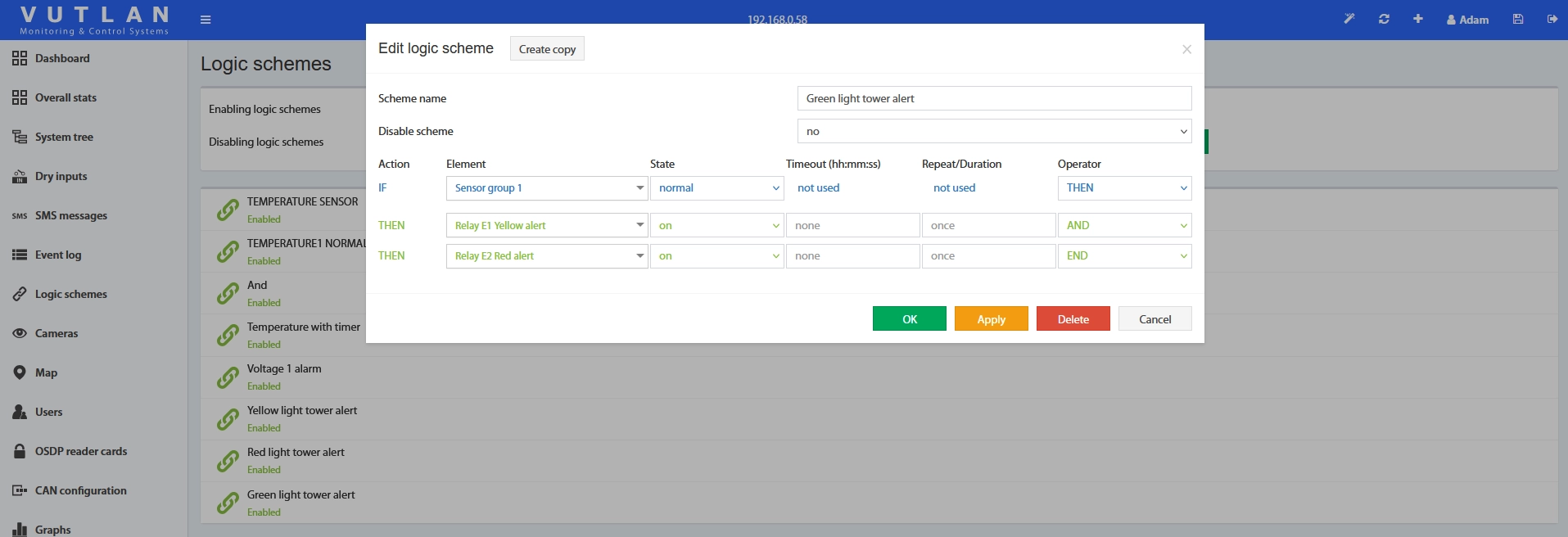The width and height of the screenshot is (1568, 537).
Task: Click the save floppy disk icon
Action: [1518, 19]
